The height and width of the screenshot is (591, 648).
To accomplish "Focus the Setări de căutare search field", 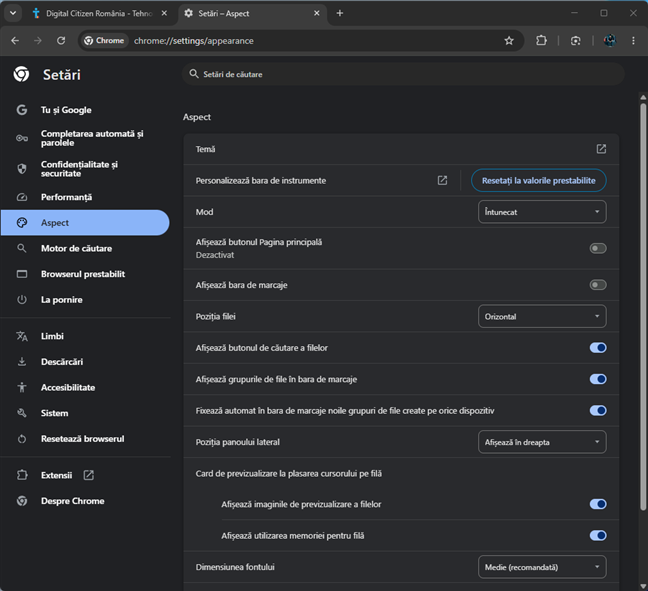I will point(403,74).
